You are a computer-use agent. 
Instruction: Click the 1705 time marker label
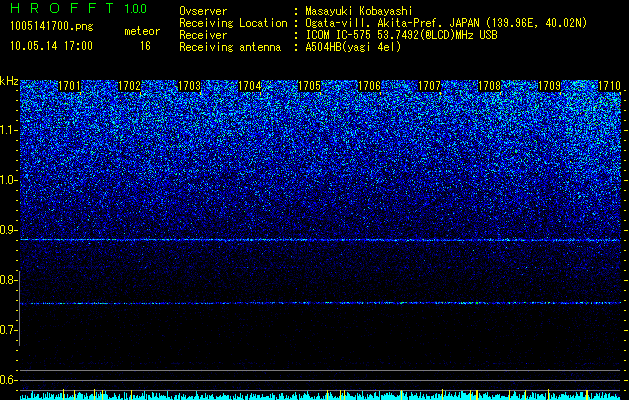309,86
